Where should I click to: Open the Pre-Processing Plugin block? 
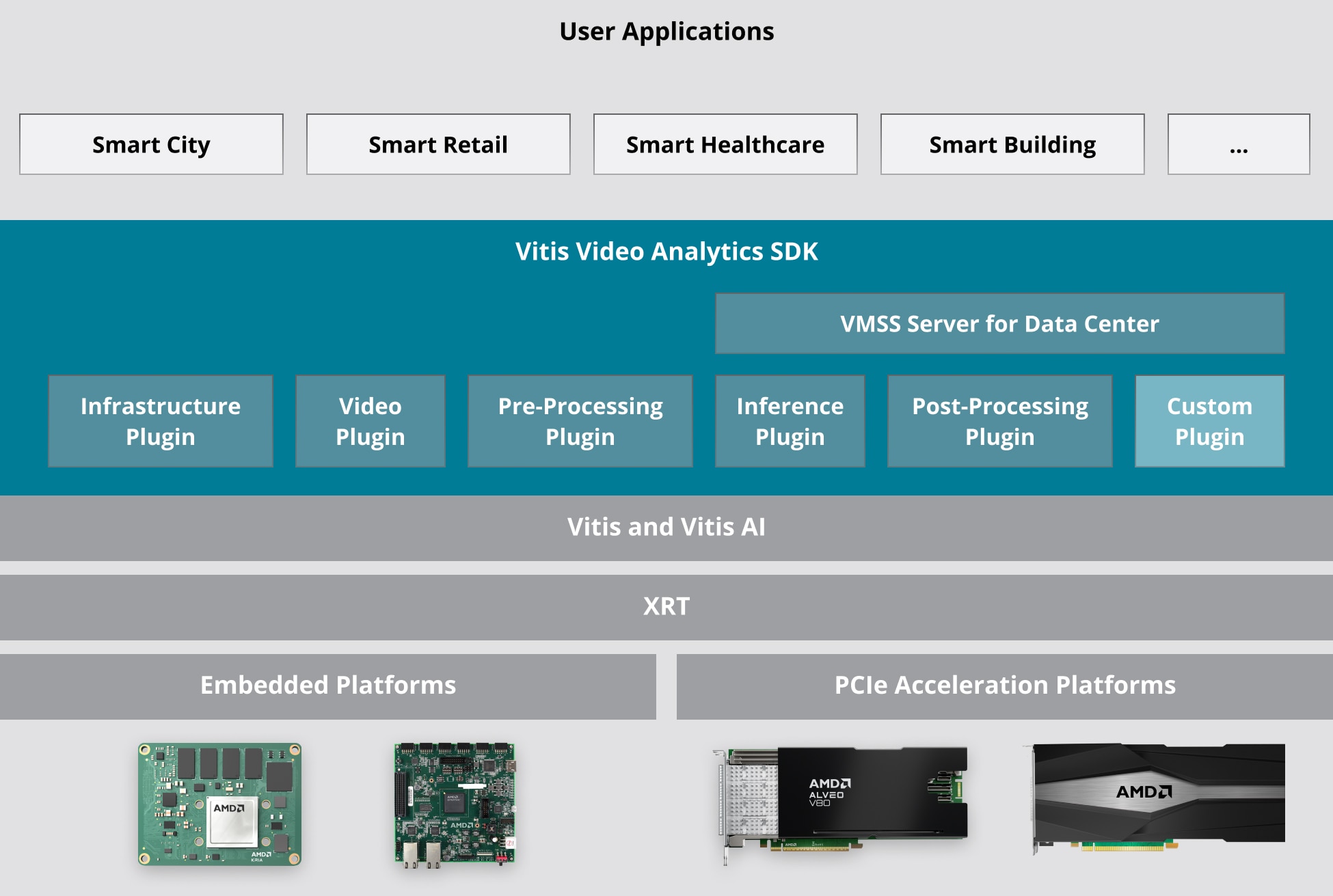580,421
